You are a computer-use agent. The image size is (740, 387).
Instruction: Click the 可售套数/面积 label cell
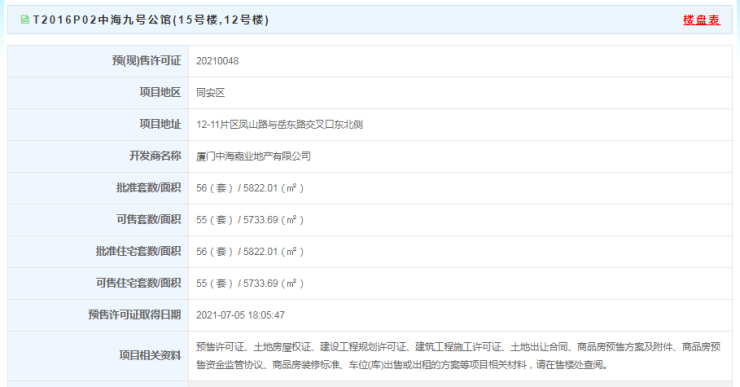[x=98, y=219]
